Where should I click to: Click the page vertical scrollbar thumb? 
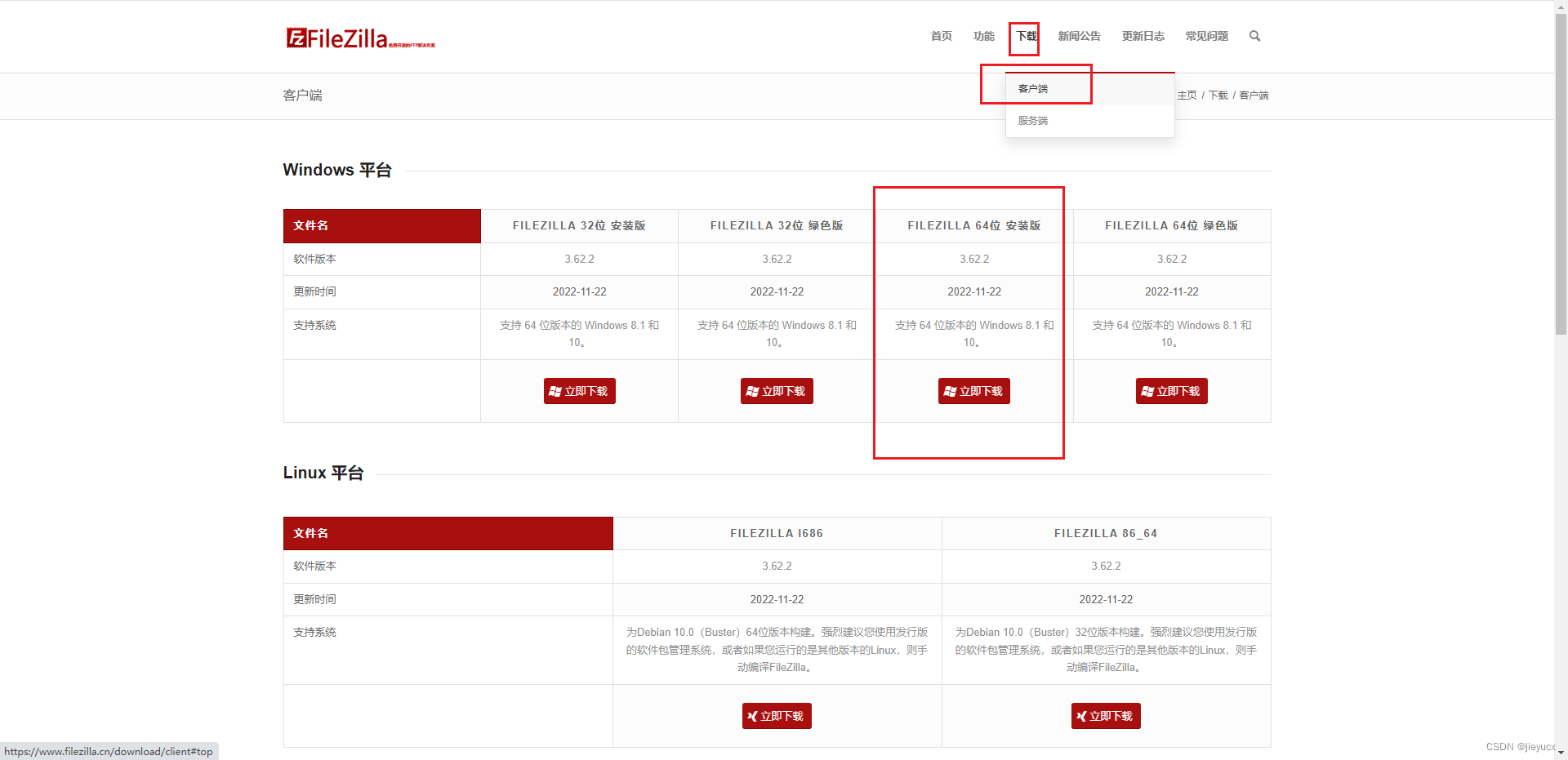pyautogui.click(x=1561, y=176)
